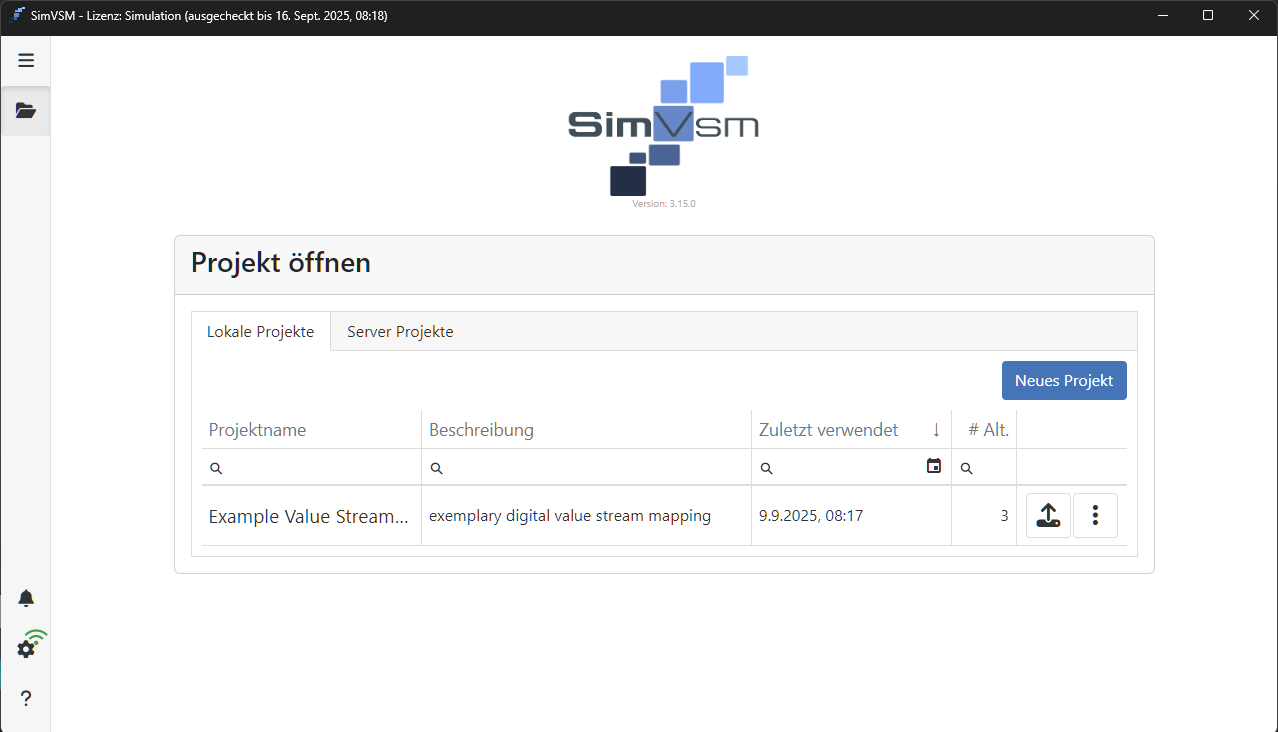1278x732 pixels.
Task: Toggle sort arrow on Zuletzt verwendet
Action: coord(936,430)
